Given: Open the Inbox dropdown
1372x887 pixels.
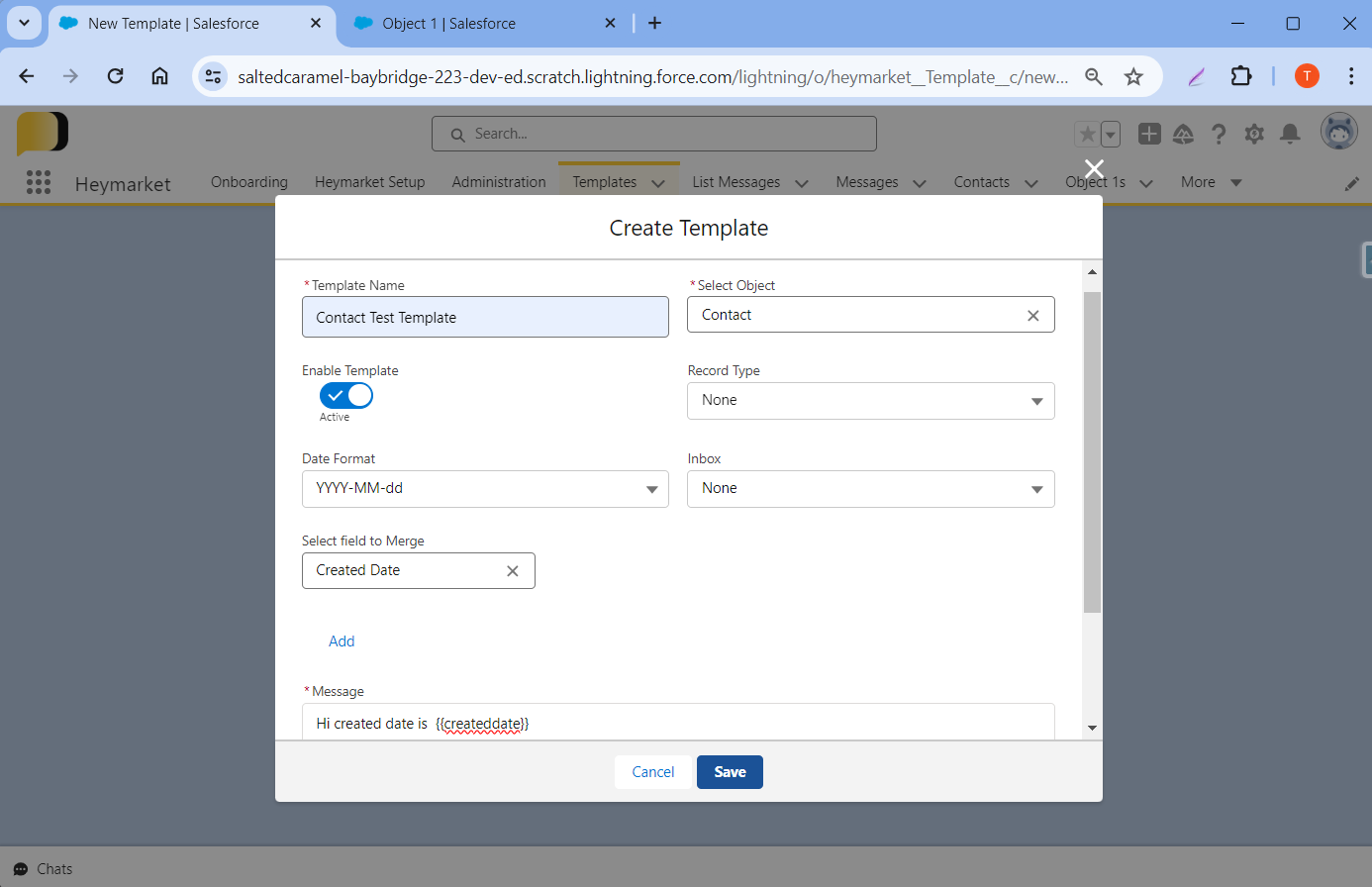Looking at the screenshot, I should (871, 489).
